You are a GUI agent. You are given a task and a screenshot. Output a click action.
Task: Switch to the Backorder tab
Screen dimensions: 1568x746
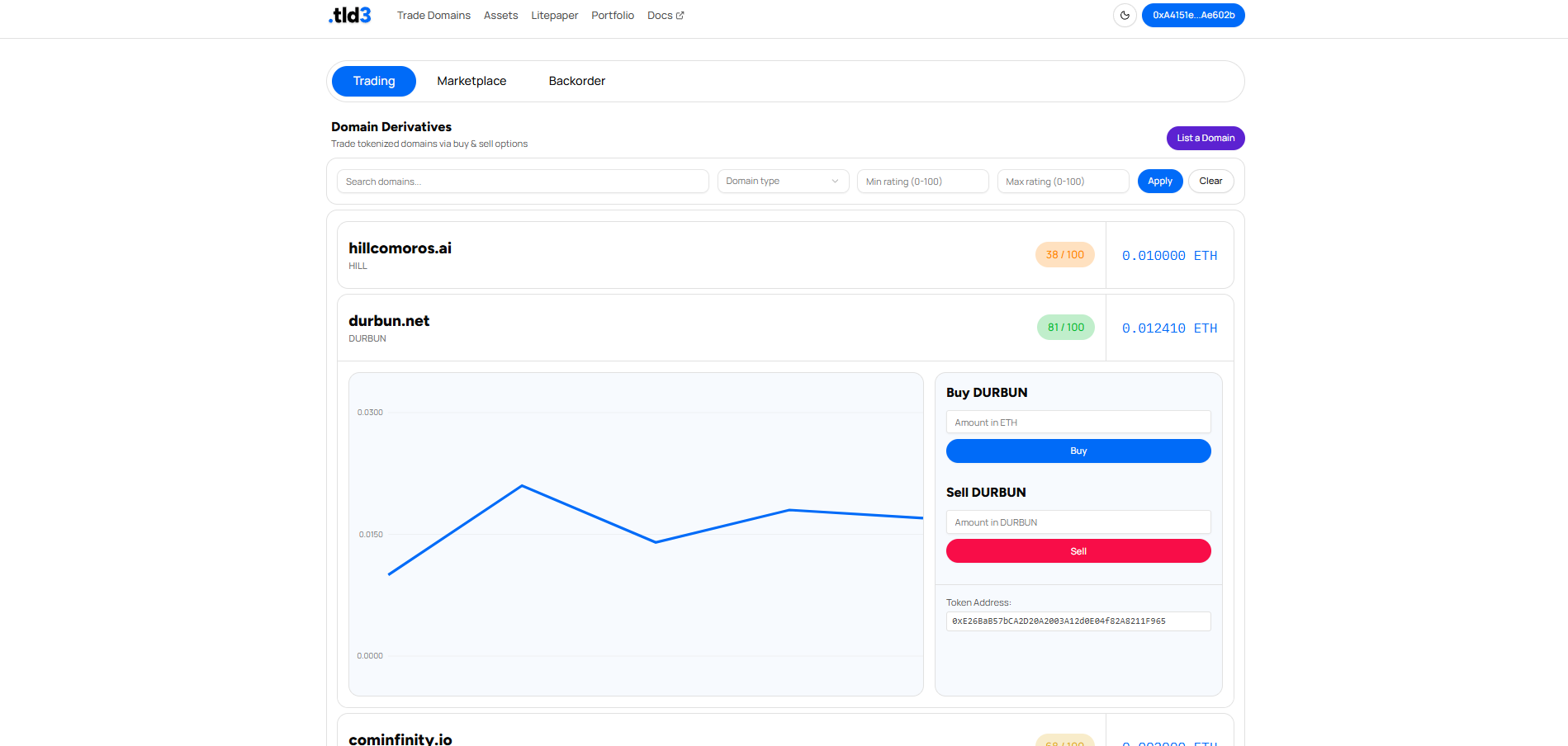pos(576,81)
